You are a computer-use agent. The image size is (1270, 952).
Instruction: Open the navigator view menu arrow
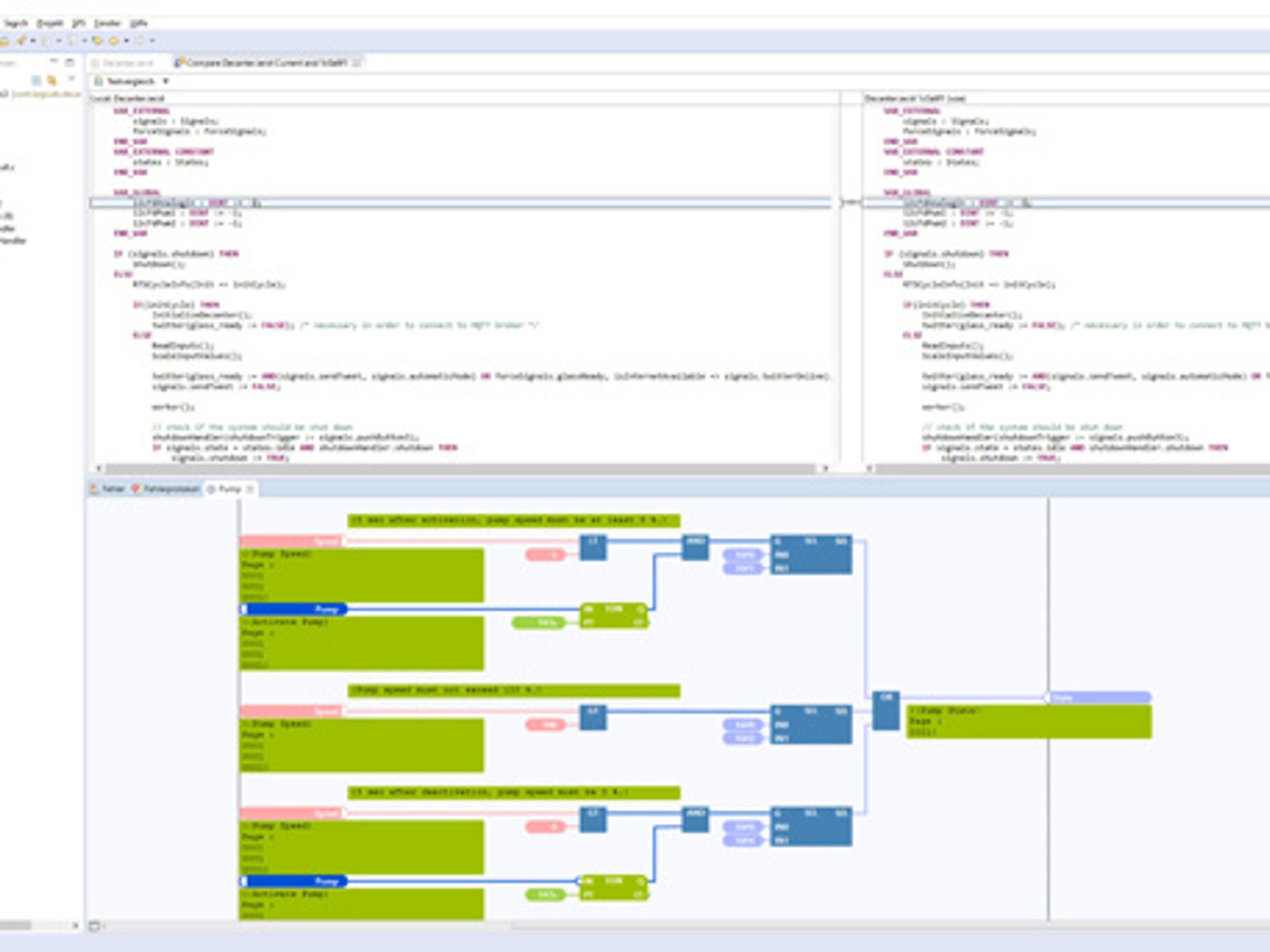pyautogui.click(x=71, y=79)
